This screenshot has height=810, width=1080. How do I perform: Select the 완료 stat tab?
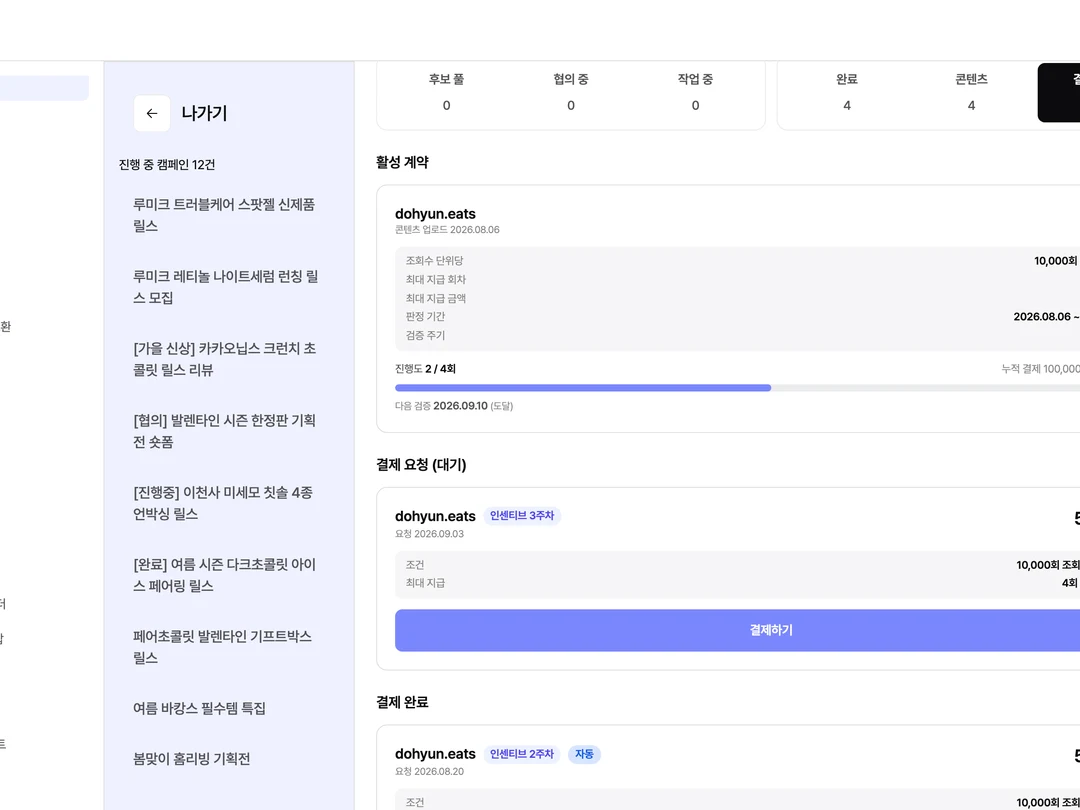(847, 92)
